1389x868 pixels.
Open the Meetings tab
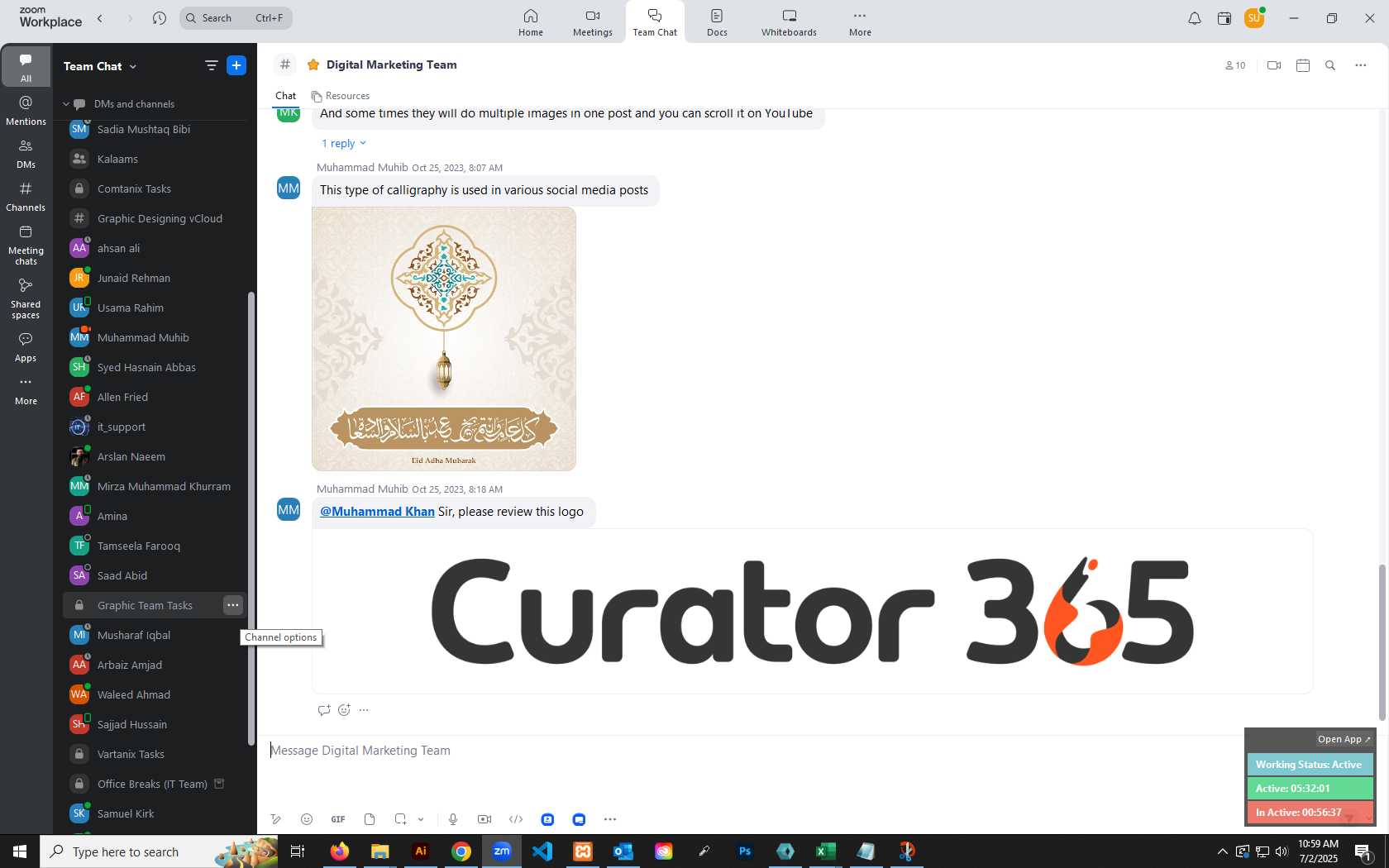(593, 22)
